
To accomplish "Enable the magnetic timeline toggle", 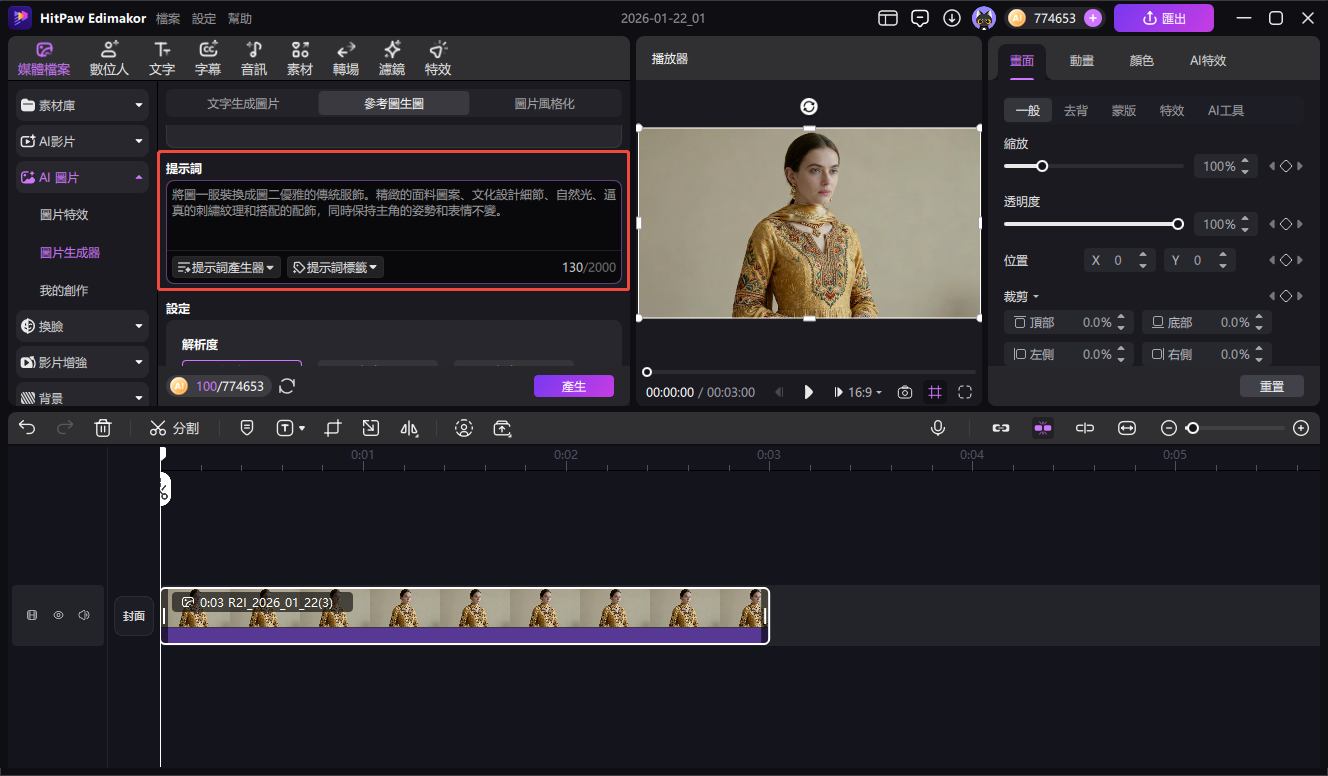I will click(1042, 427).
